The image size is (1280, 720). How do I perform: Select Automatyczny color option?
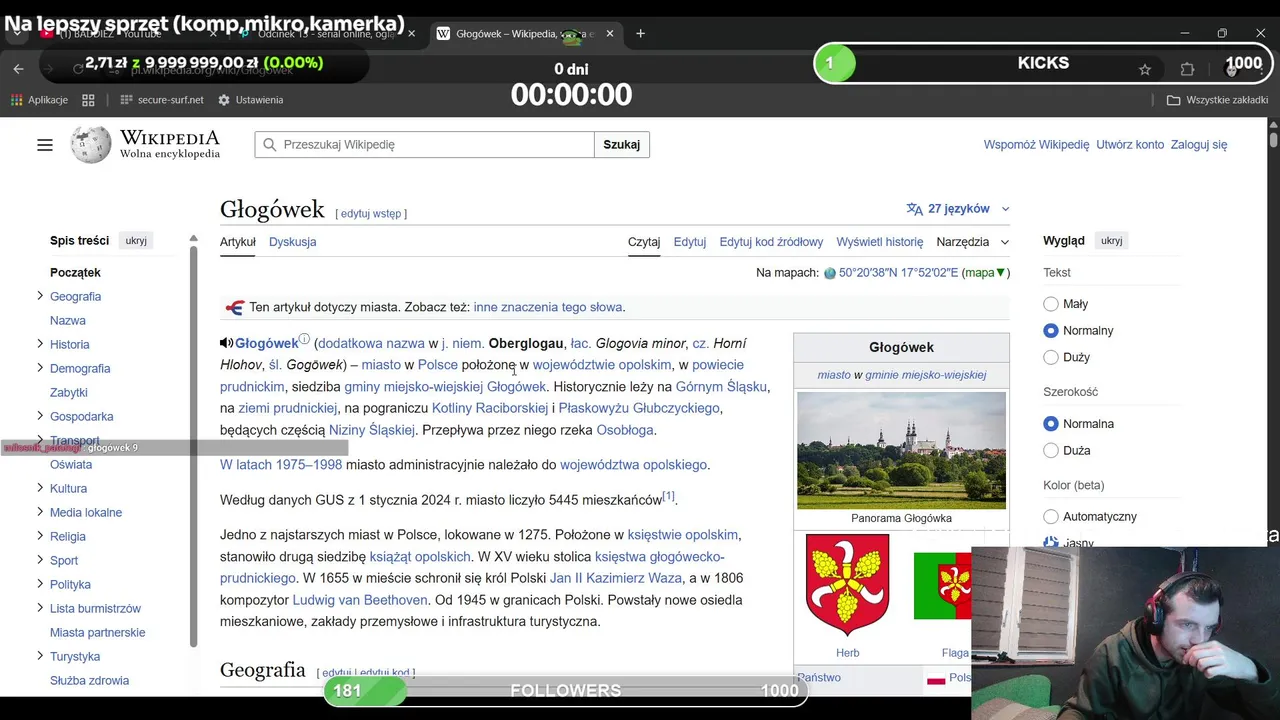point(1050,517)
